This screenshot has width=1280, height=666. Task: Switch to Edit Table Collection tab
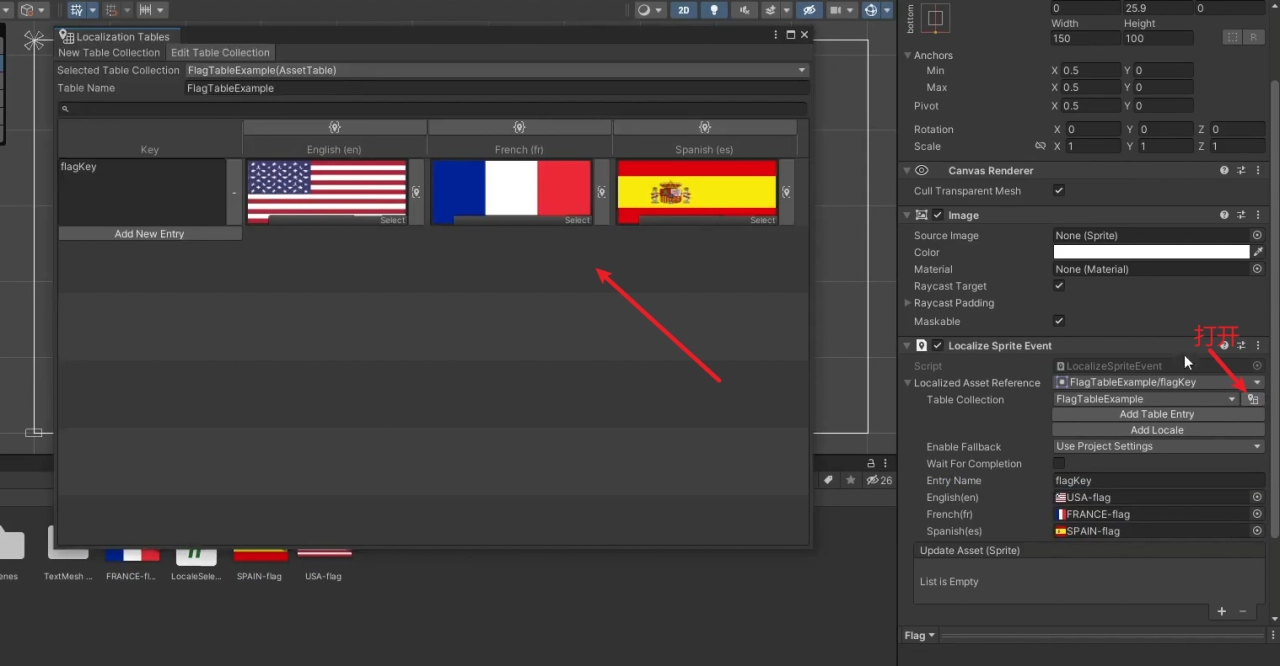point(220,52)
